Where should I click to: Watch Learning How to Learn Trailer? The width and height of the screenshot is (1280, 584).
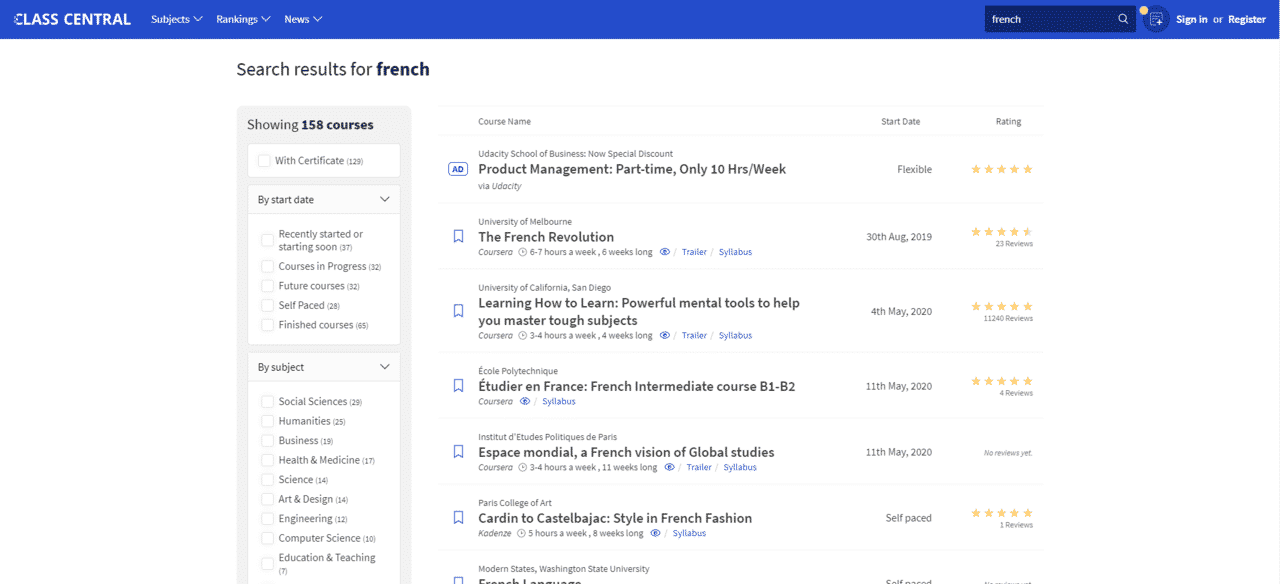click(694, 335)
